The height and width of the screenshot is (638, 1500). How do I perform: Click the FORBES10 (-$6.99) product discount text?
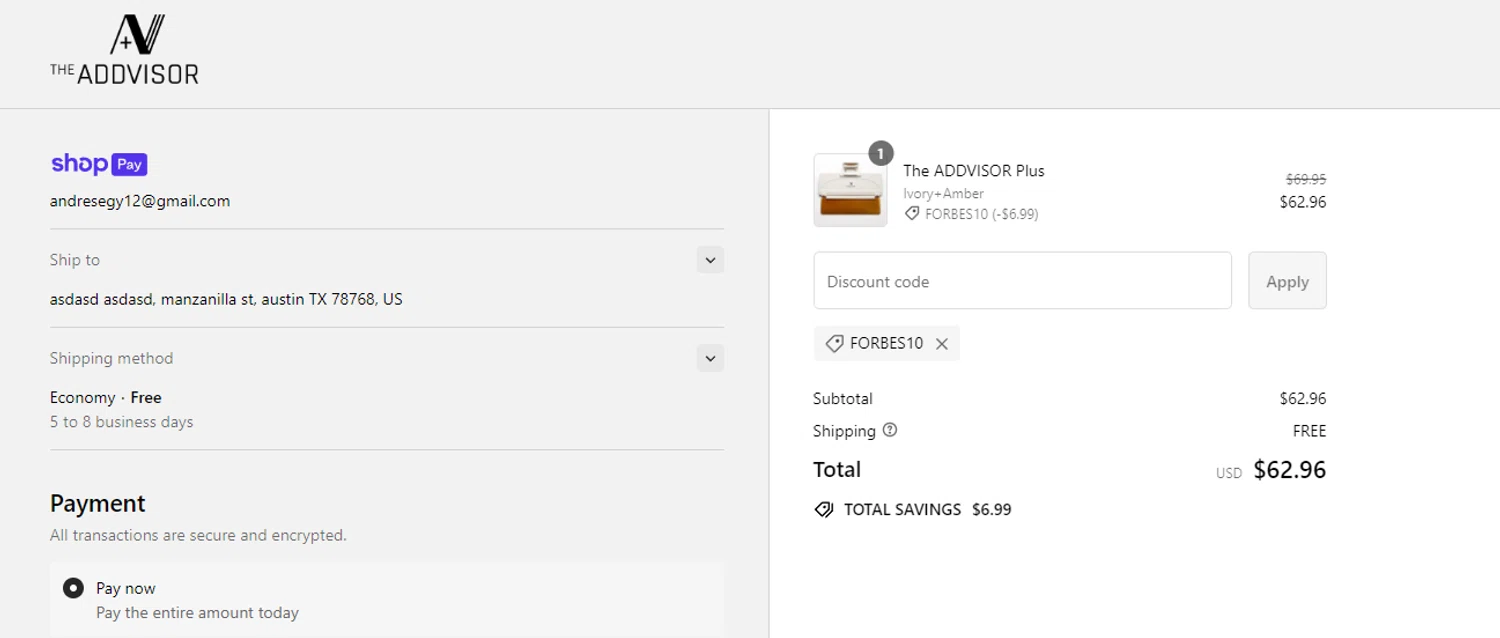point(982,214)
